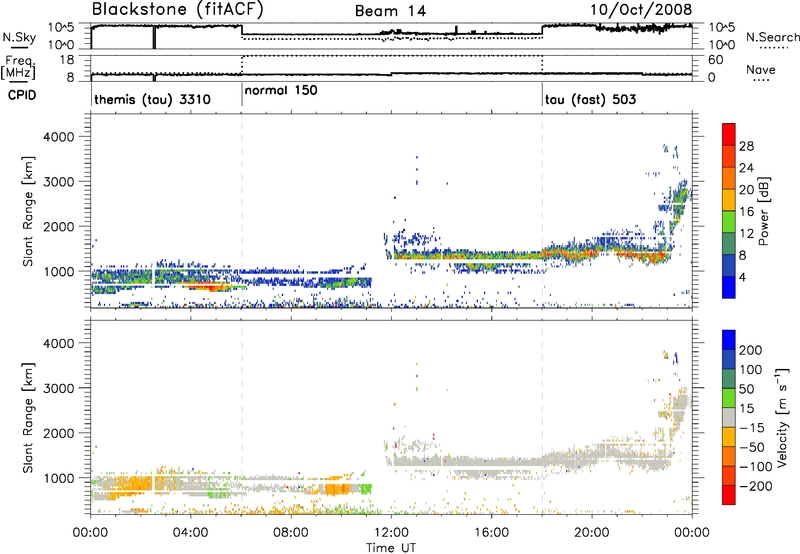The image size is (800, 554).
Task: Click the '60' tick on Nave axis
Action: [715, 60]
